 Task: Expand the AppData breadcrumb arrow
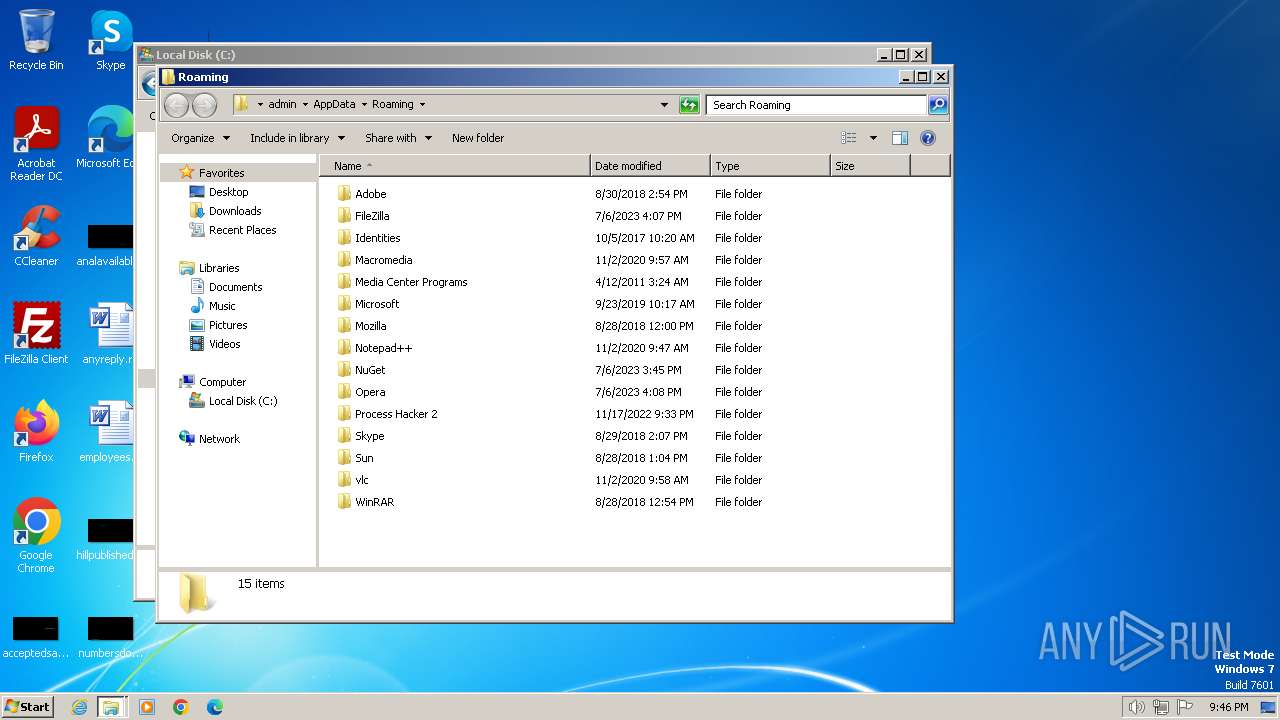pyautogui.click(x=364, y=104)
